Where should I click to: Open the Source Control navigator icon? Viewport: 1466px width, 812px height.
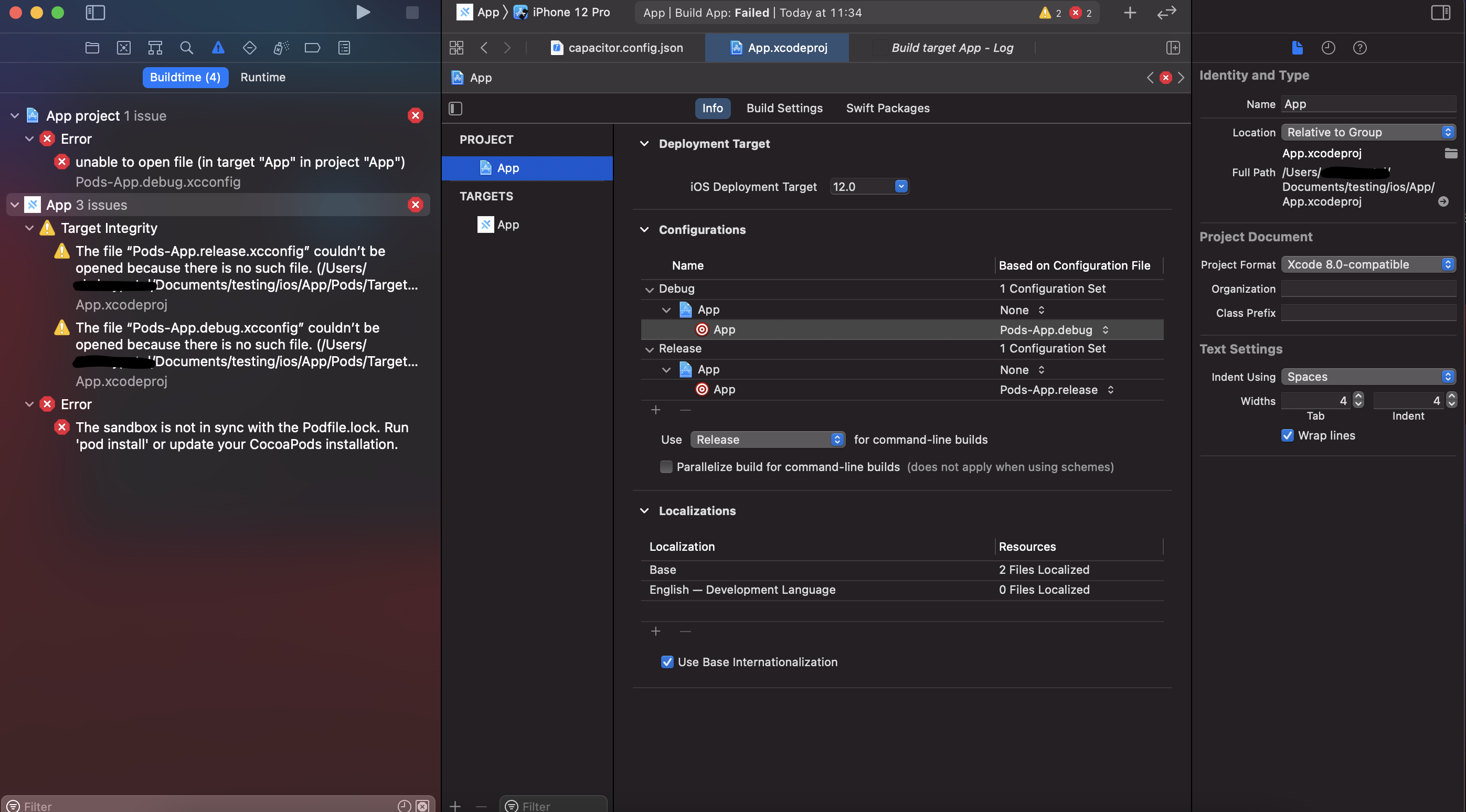[x=123, y=48]
